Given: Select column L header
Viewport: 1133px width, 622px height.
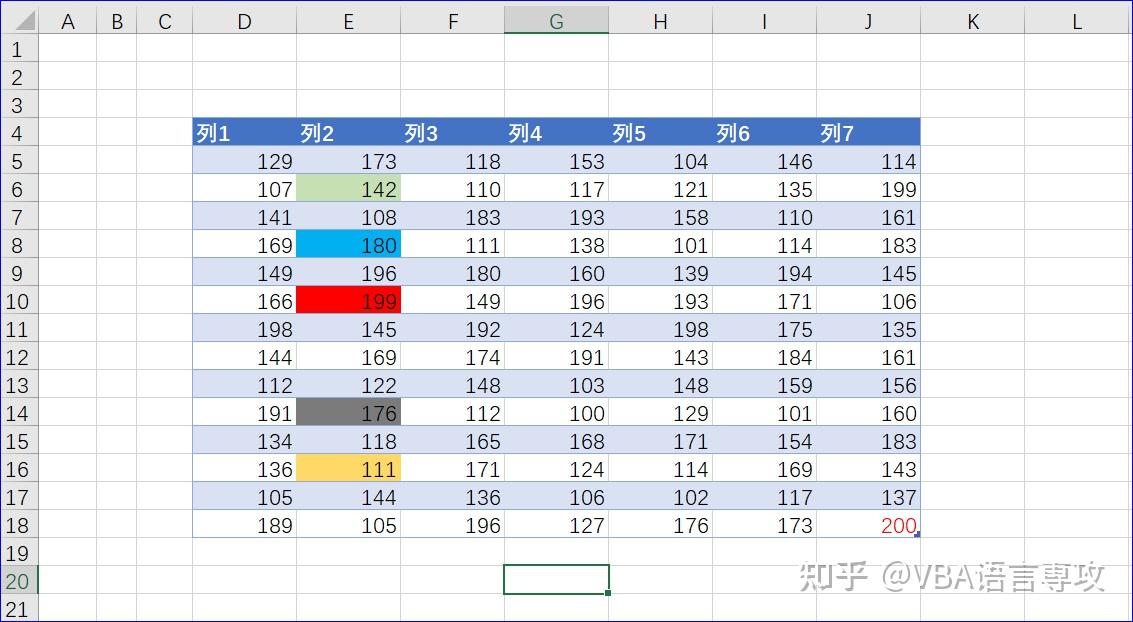Looking at the screenshot, I should [1077, 21].
